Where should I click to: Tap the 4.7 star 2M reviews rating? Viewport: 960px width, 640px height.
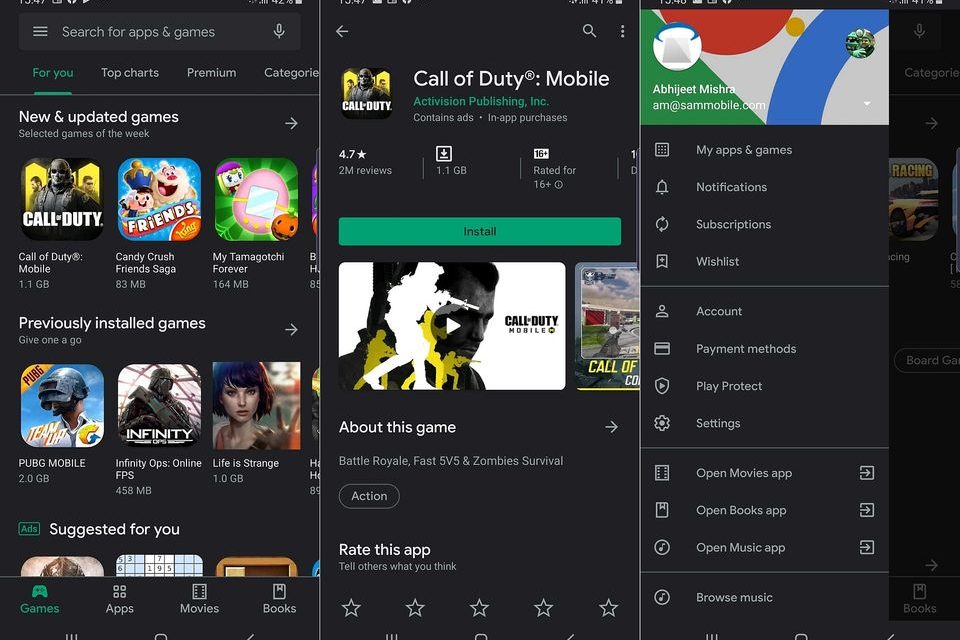365,162
